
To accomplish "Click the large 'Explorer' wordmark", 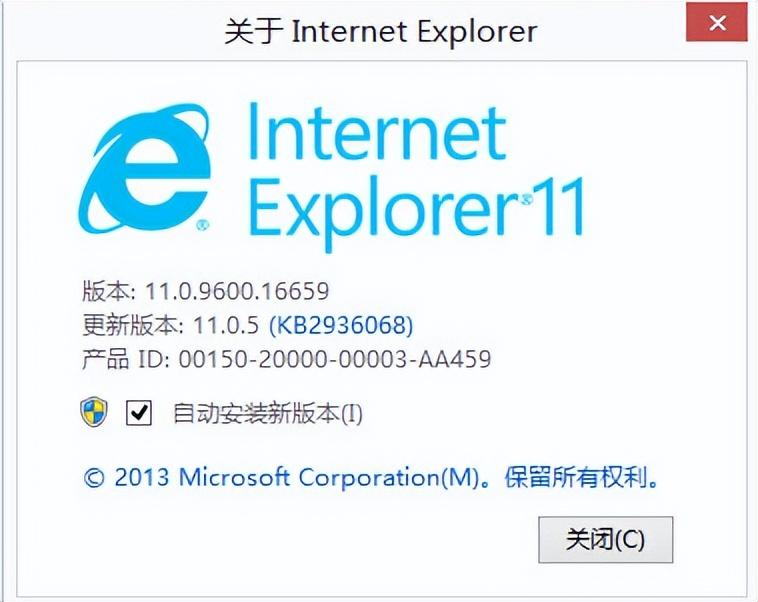I will pos(381,212).
